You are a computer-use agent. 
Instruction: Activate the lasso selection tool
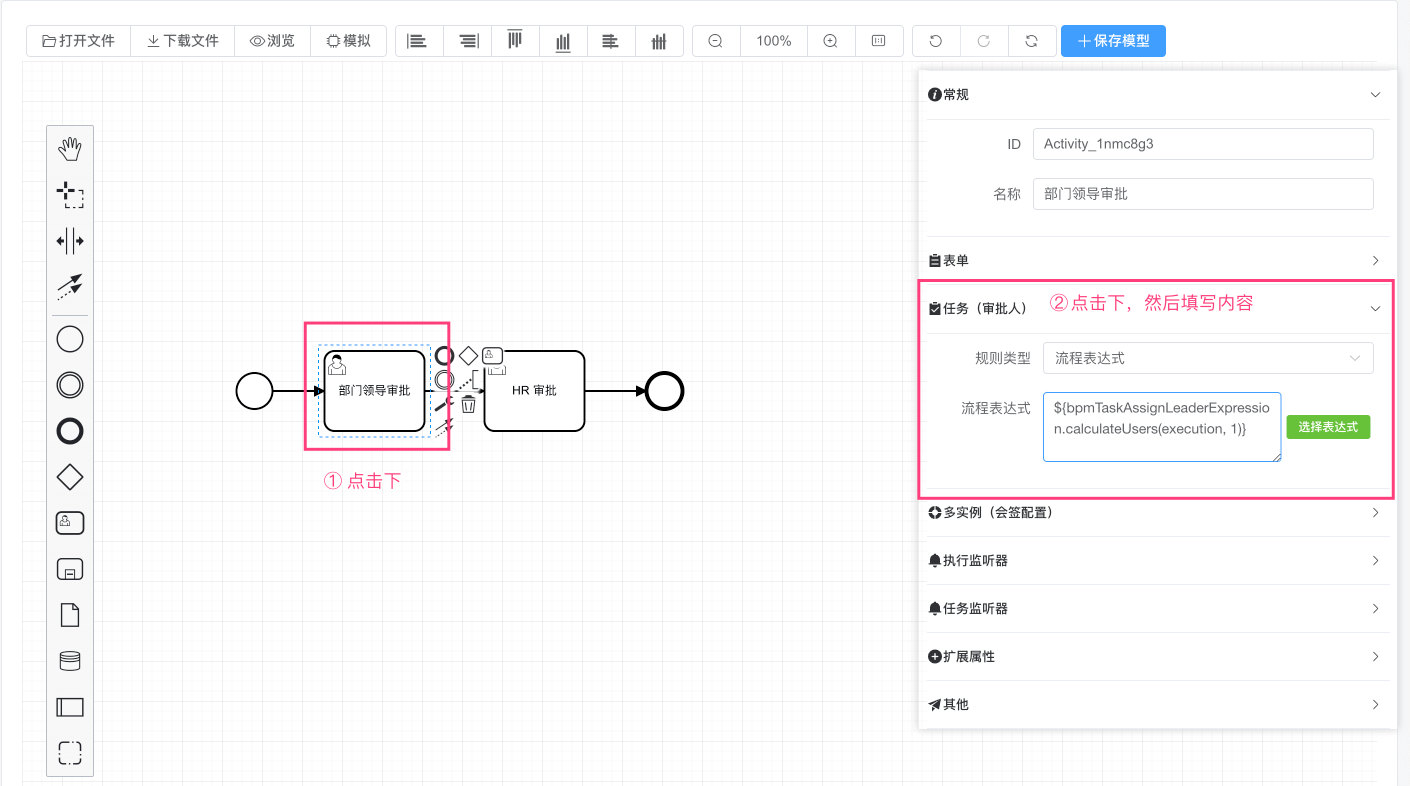70,194
